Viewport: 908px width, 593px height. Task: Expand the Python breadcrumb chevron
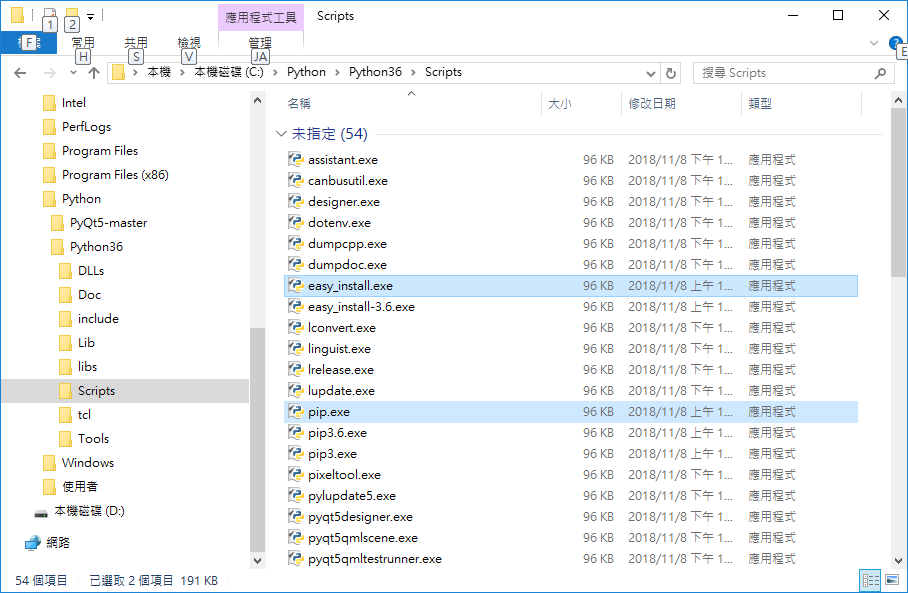[x=337, y=72]
